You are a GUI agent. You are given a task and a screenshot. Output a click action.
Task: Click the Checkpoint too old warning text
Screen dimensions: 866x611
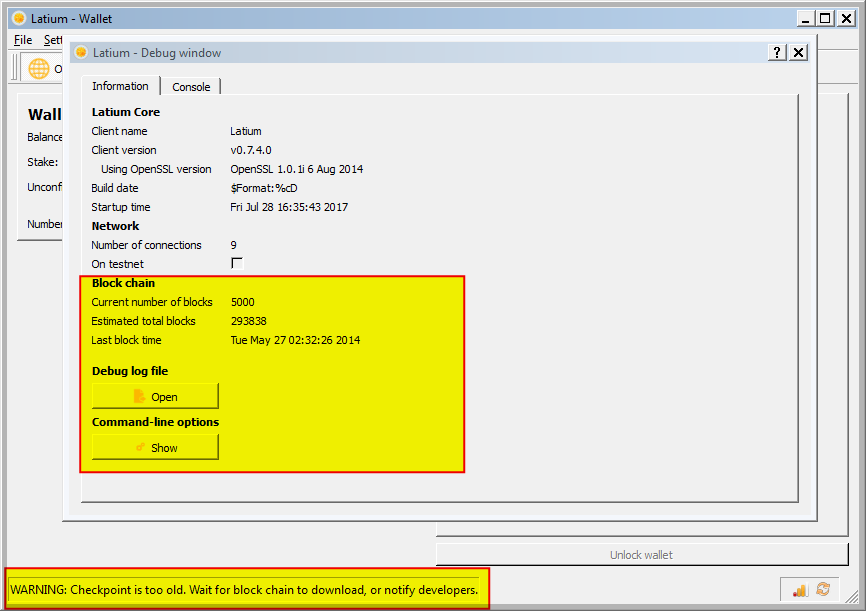pyautogui.click(x=244, y=590)
